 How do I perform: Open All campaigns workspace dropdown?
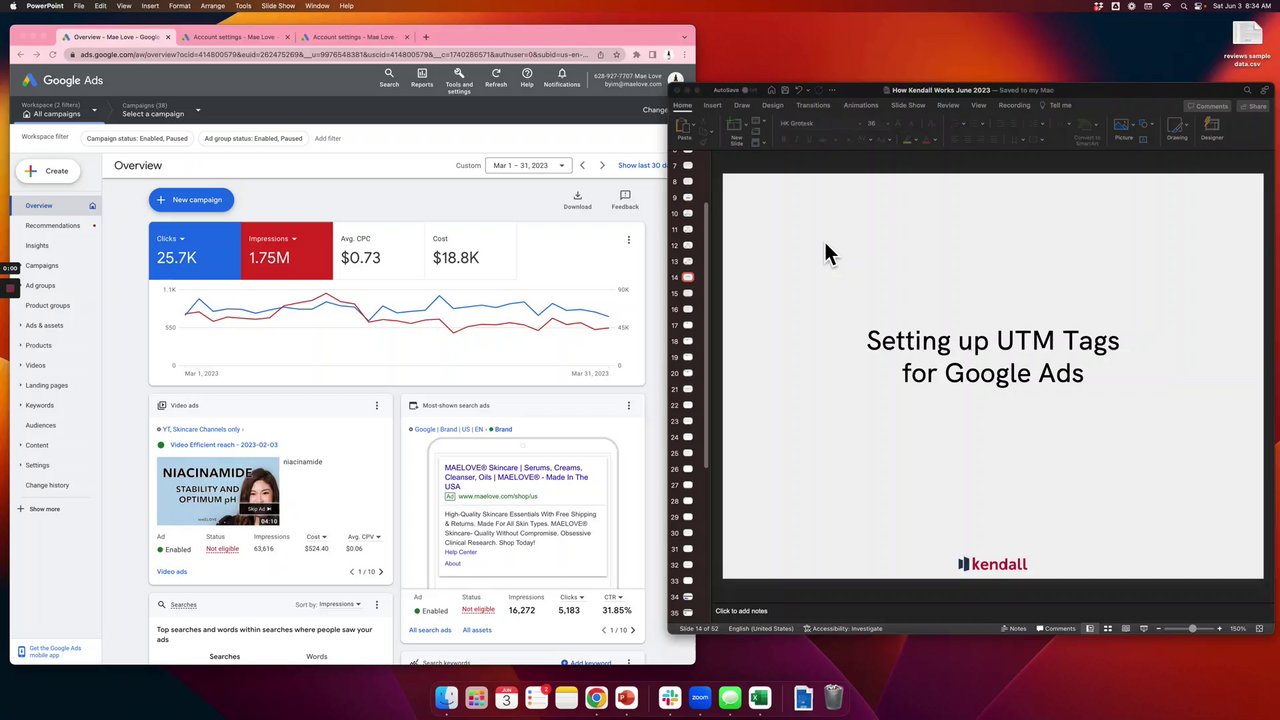tap(60, 110)
